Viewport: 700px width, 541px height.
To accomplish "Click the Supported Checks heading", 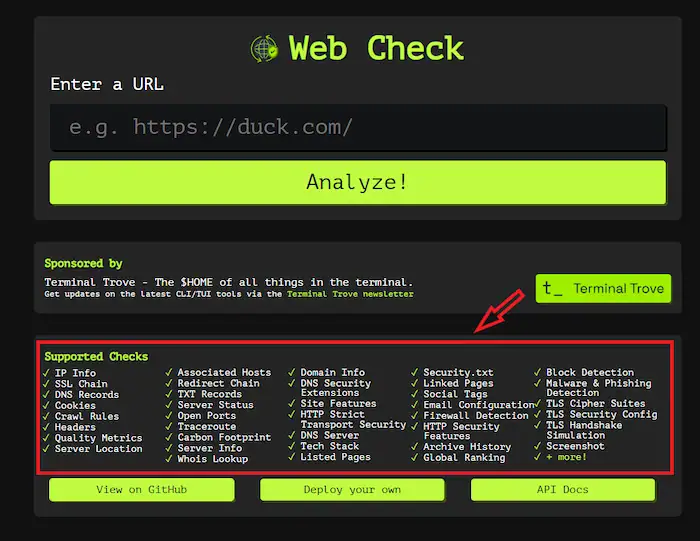I will 96,356.
